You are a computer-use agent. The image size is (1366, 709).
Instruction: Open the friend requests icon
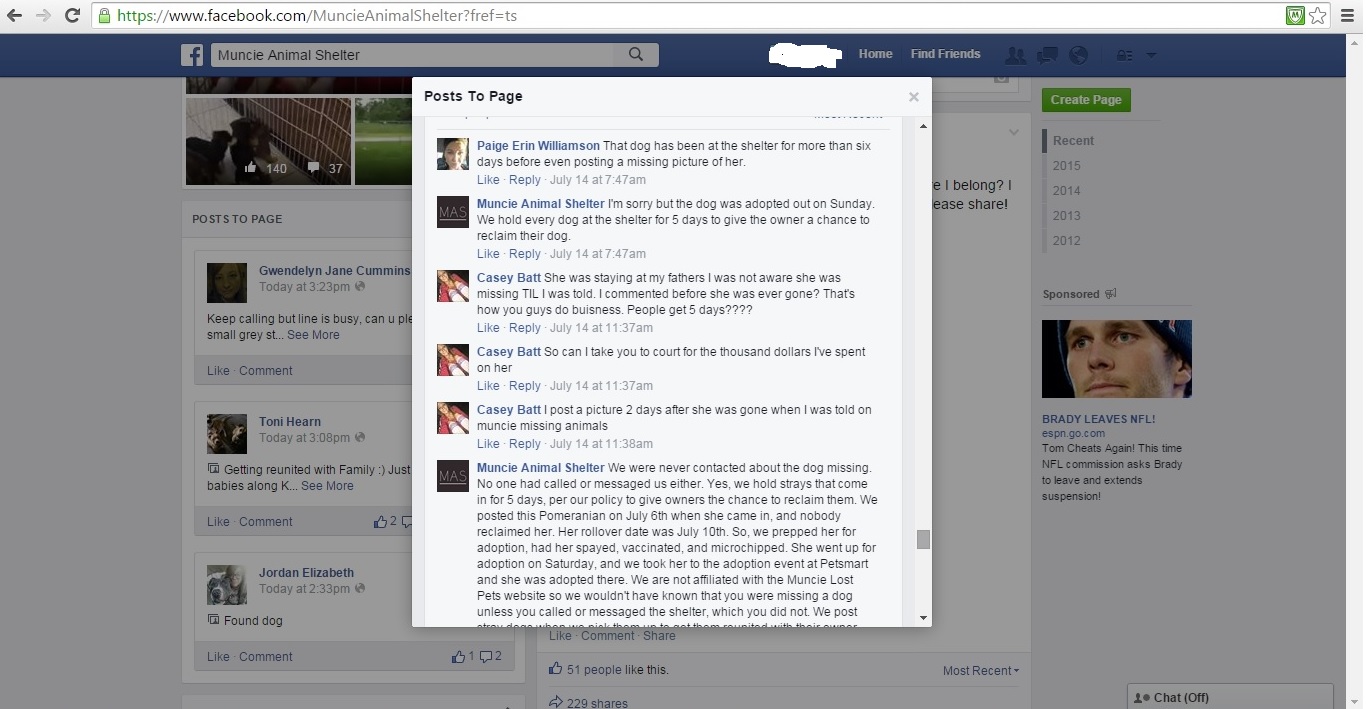1015,55
